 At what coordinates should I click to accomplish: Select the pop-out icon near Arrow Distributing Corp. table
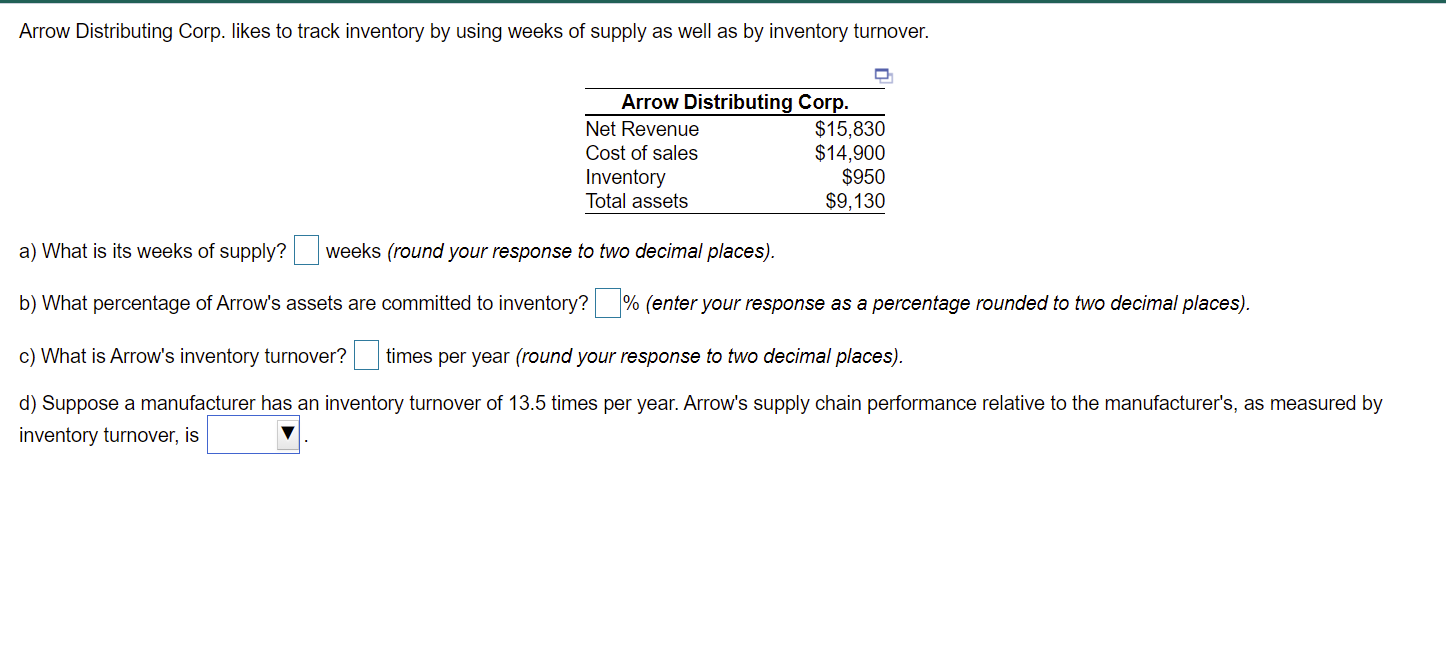click(881, 75)
